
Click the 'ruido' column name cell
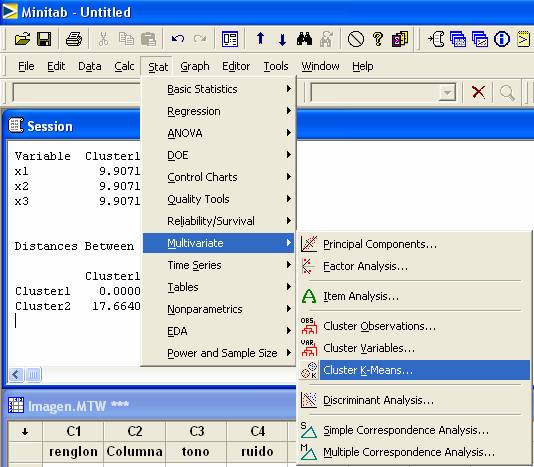pos(257,452)
